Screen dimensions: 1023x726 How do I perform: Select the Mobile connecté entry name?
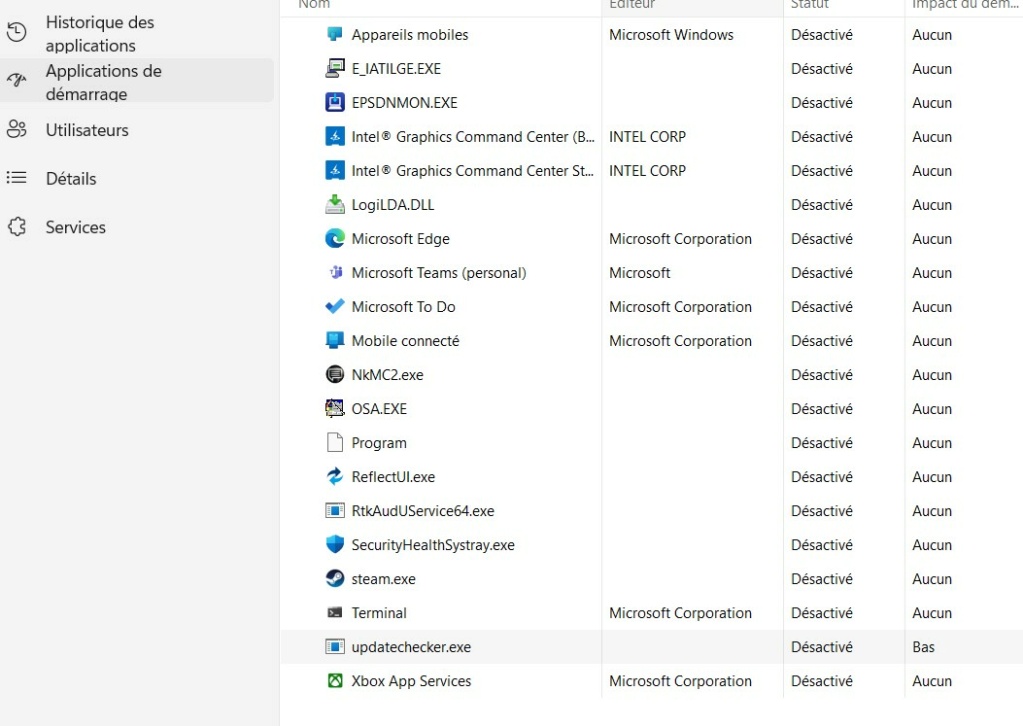405,340
